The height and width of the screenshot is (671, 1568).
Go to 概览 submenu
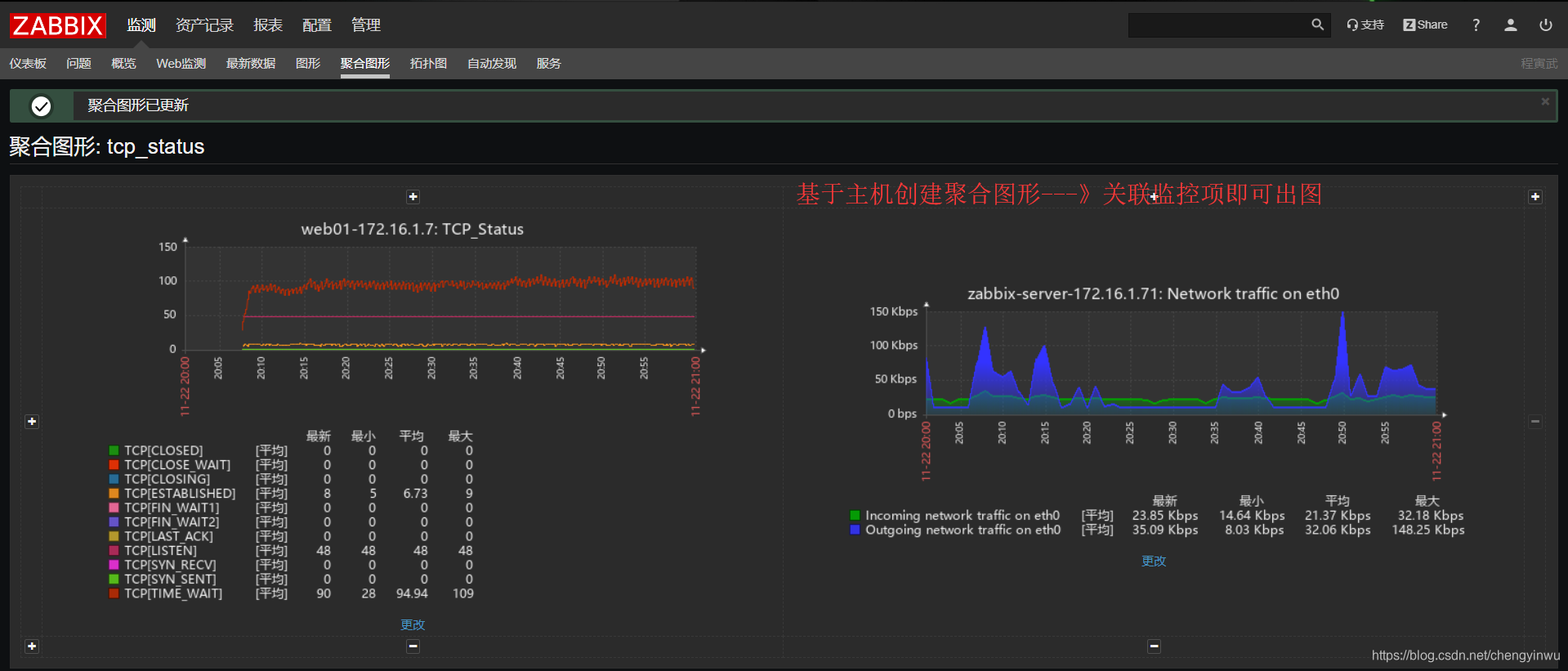click(123, 63)
